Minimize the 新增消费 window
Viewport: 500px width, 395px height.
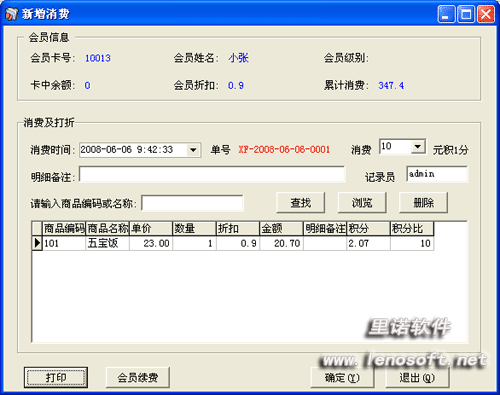pyautogui.click(x=446, y=14)
